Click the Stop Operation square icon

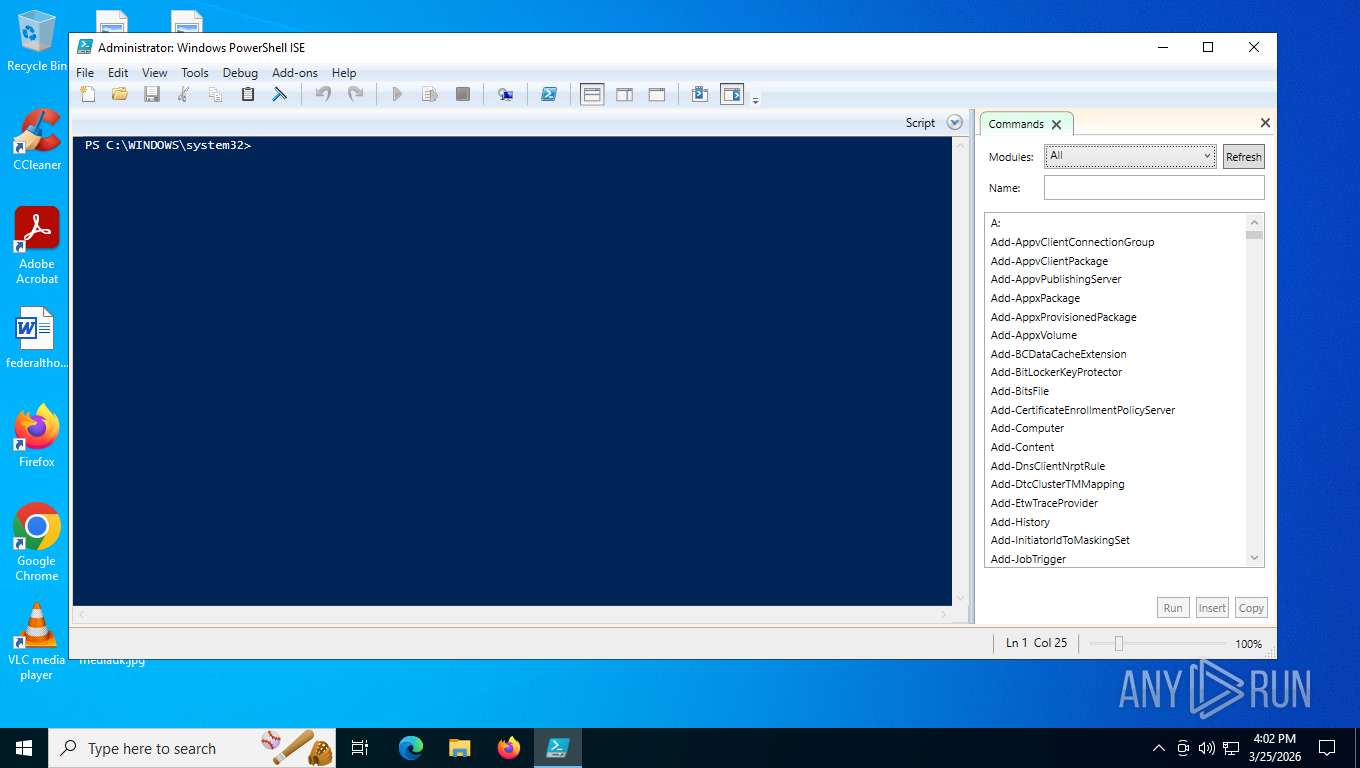(x=462, y=94)
